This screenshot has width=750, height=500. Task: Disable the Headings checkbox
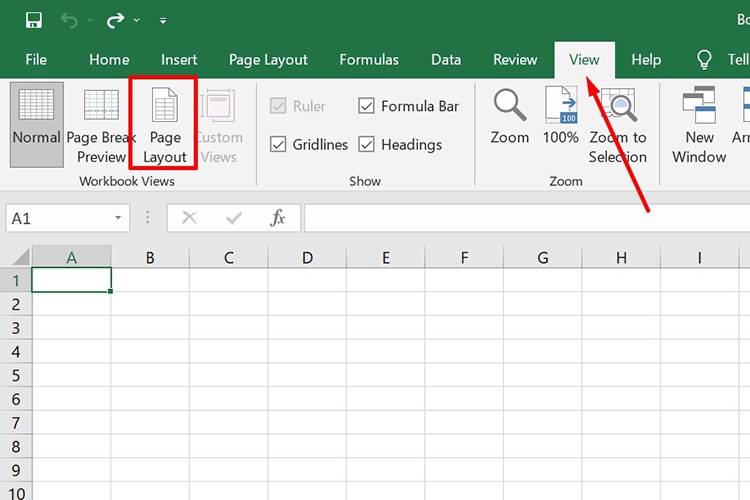click(x=367, y=145)
